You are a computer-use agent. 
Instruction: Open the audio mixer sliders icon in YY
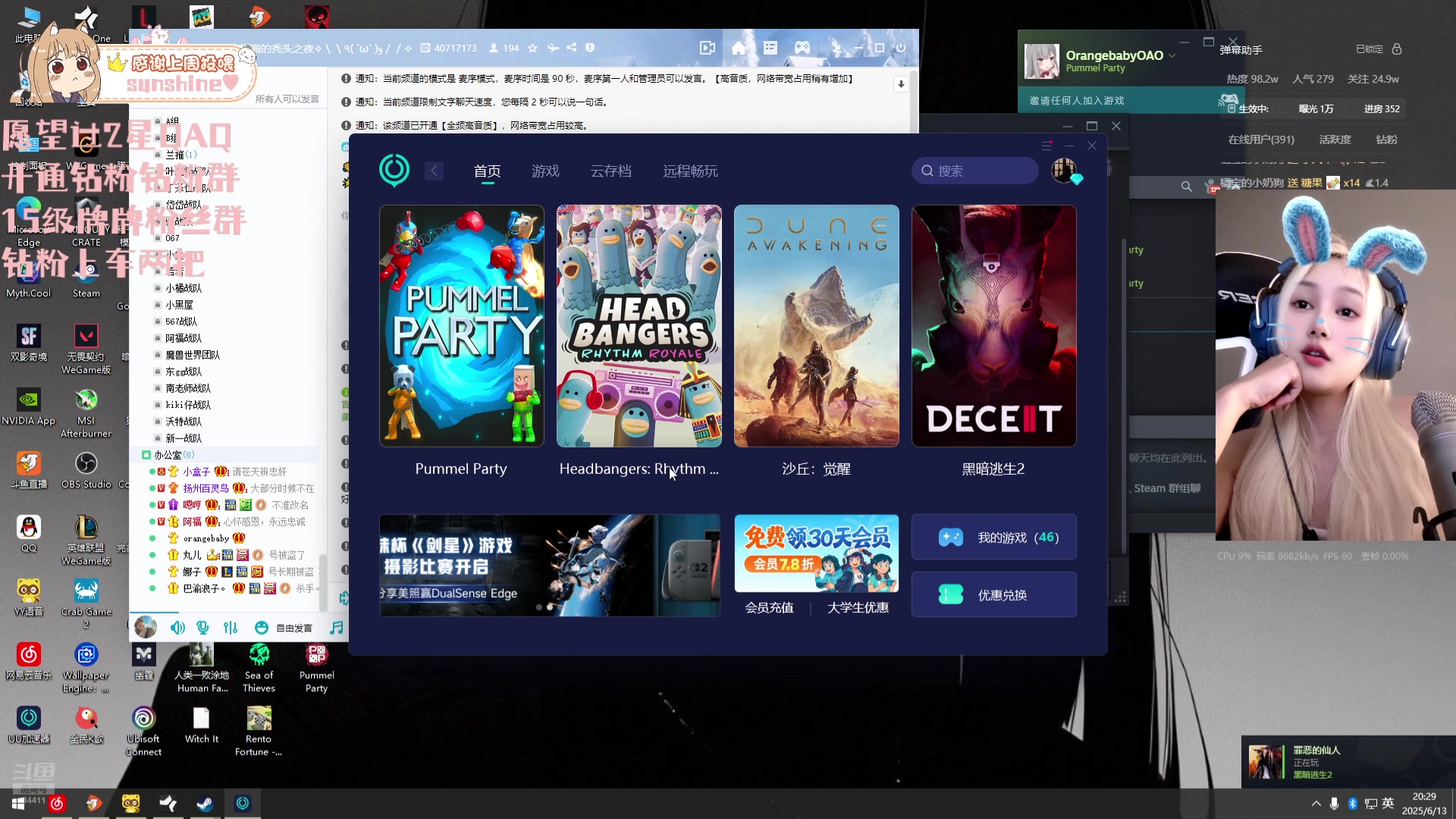[231, 627]
